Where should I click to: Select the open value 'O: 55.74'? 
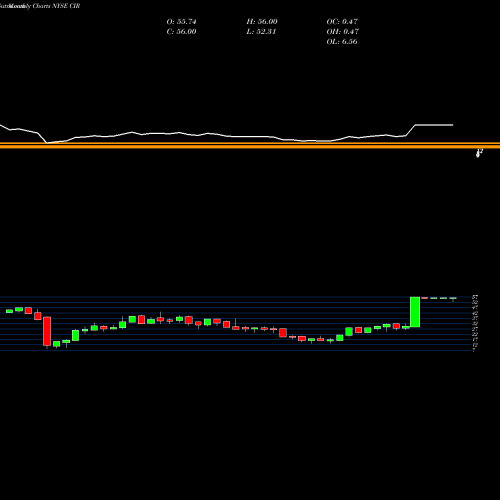coord(181,22)
